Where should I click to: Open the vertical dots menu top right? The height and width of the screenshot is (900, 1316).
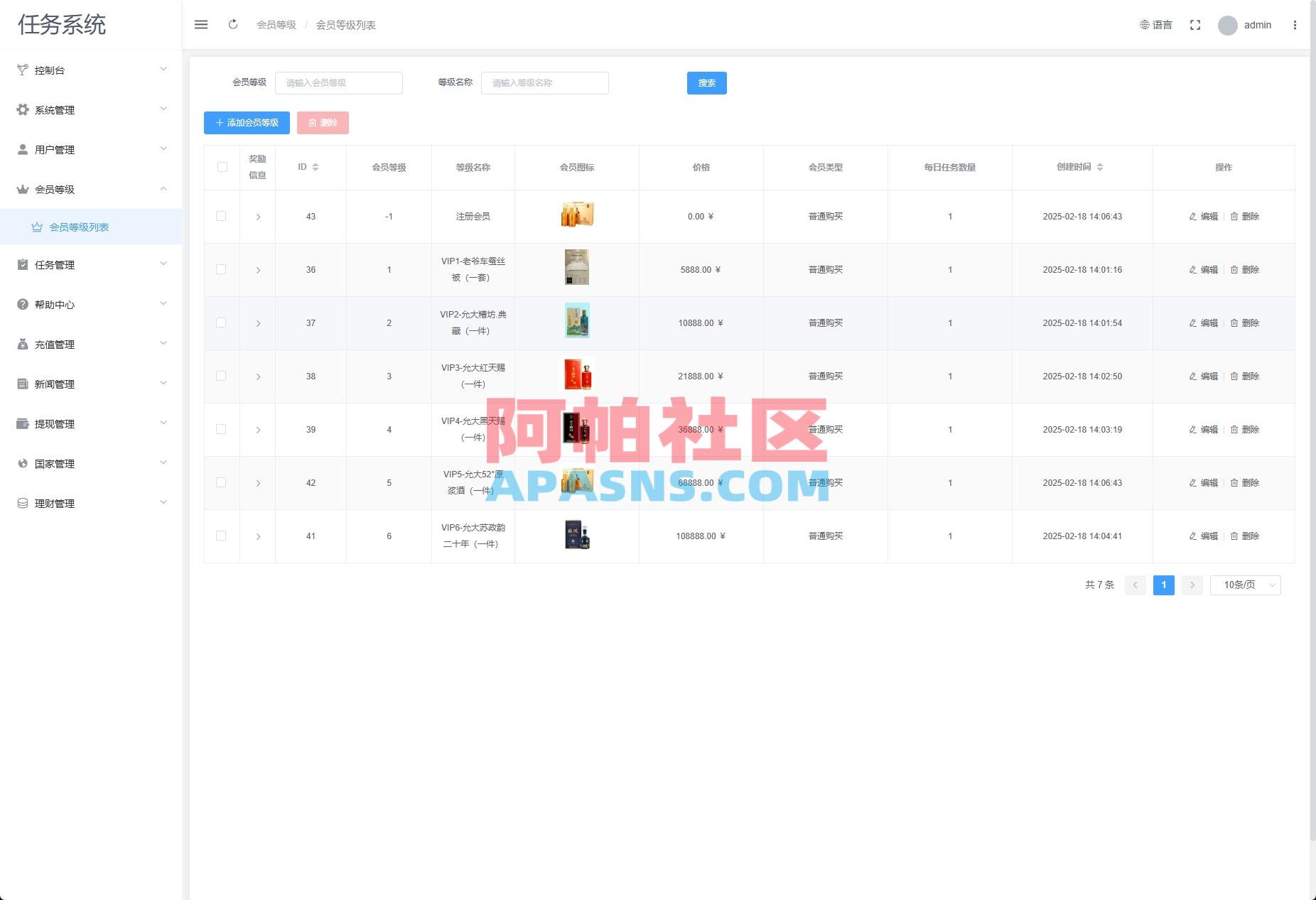[x=1295, y=24]
